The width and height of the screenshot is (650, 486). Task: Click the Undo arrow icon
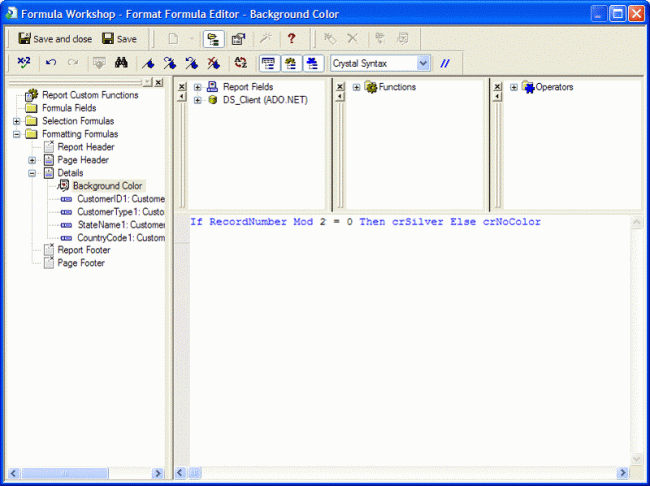click(x=51, y=63)
